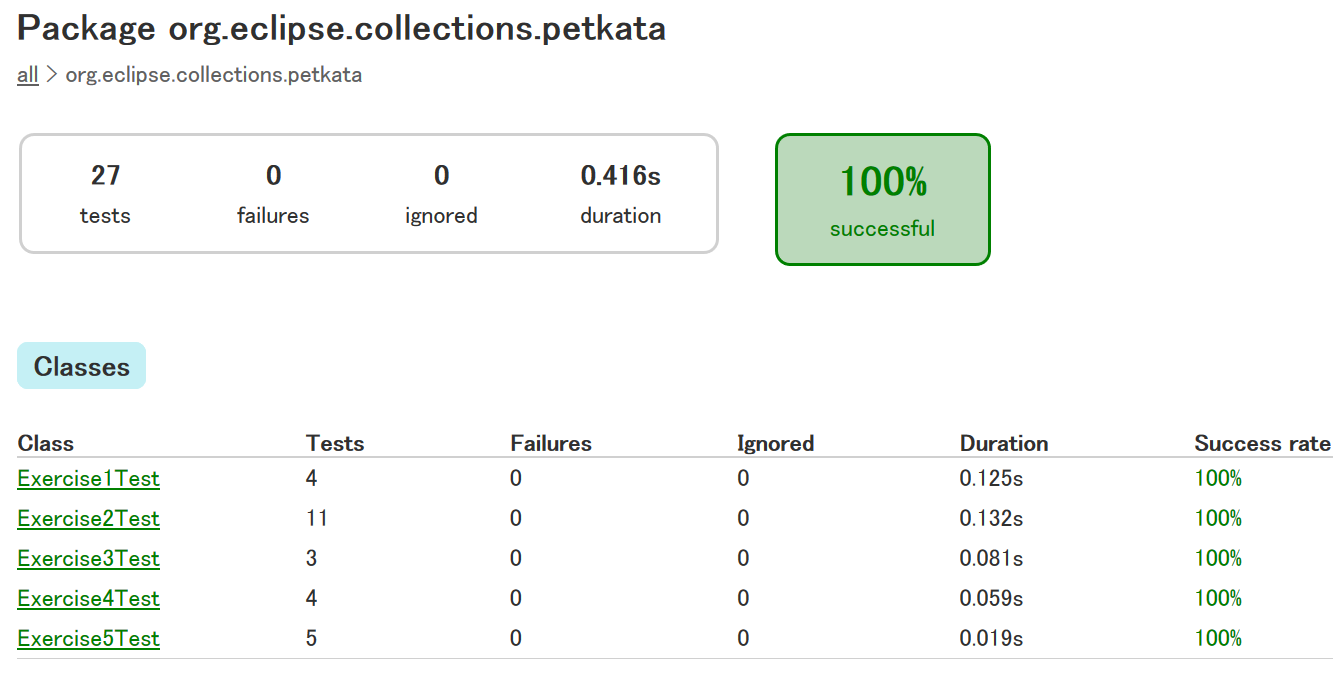
Task: Click Exercise5Test tests count 5
Action: pos(311,639)
